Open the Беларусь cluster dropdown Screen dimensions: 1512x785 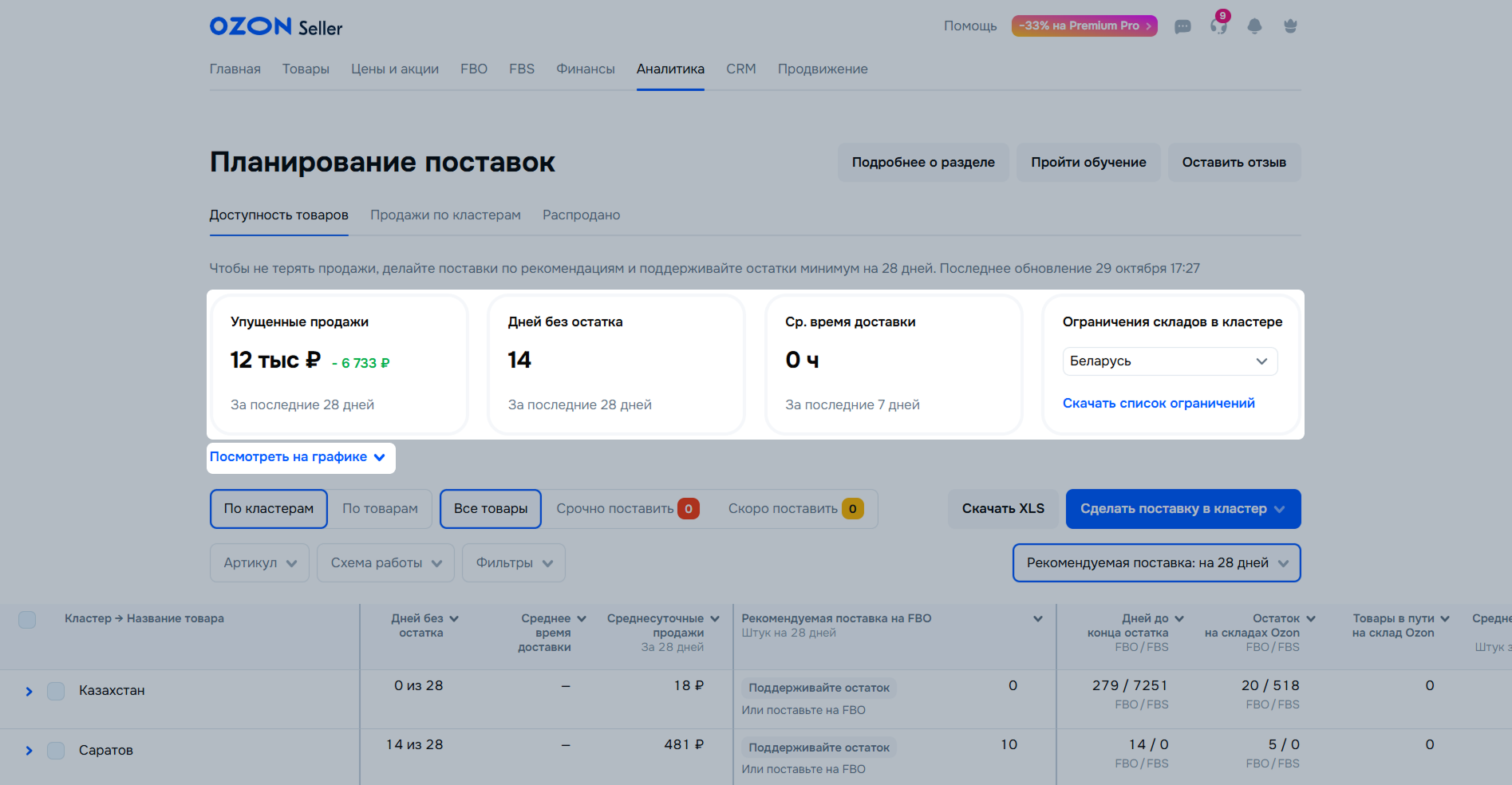pyautogui.click(x=1170, y=361)
